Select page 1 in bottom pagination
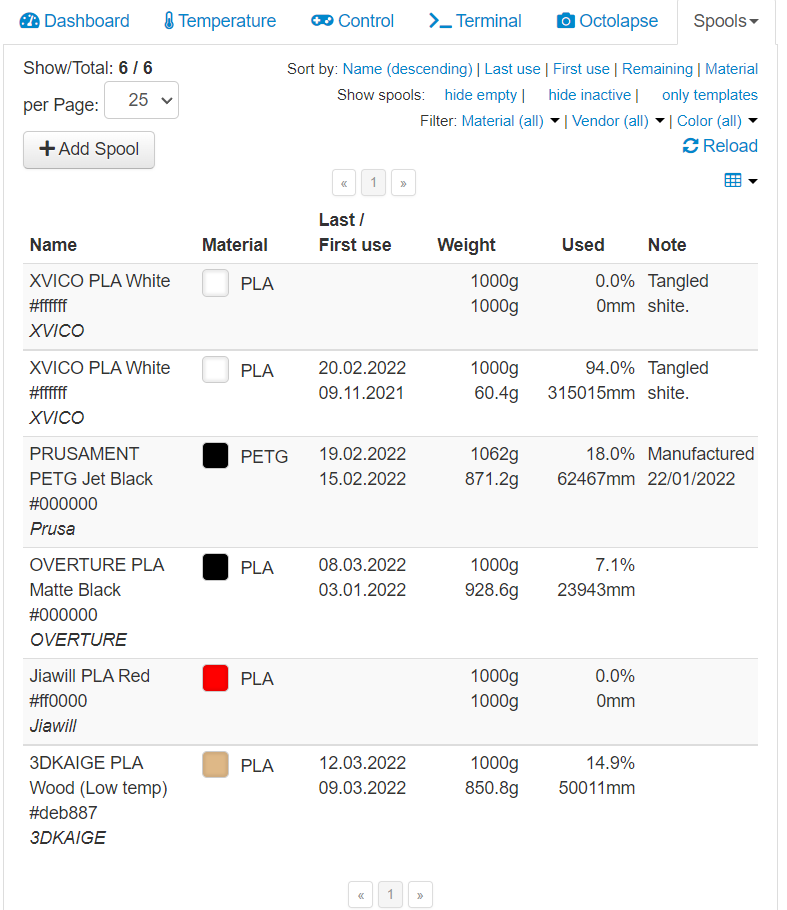Viewport: 787px width, 910px height. coord(390,894)
